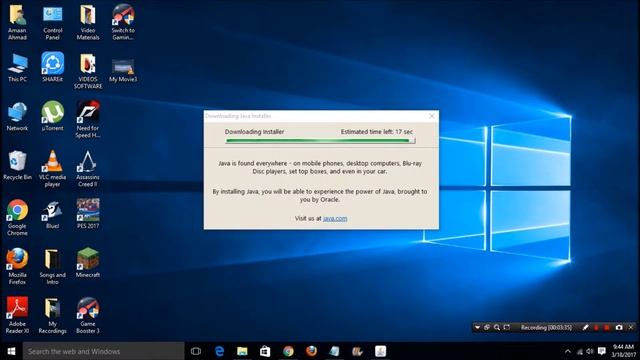This screenshot has height=360, width=640.
Task: Open File Explorer from the taskbar
Action: pyautogui.click(x=242, y=351)
